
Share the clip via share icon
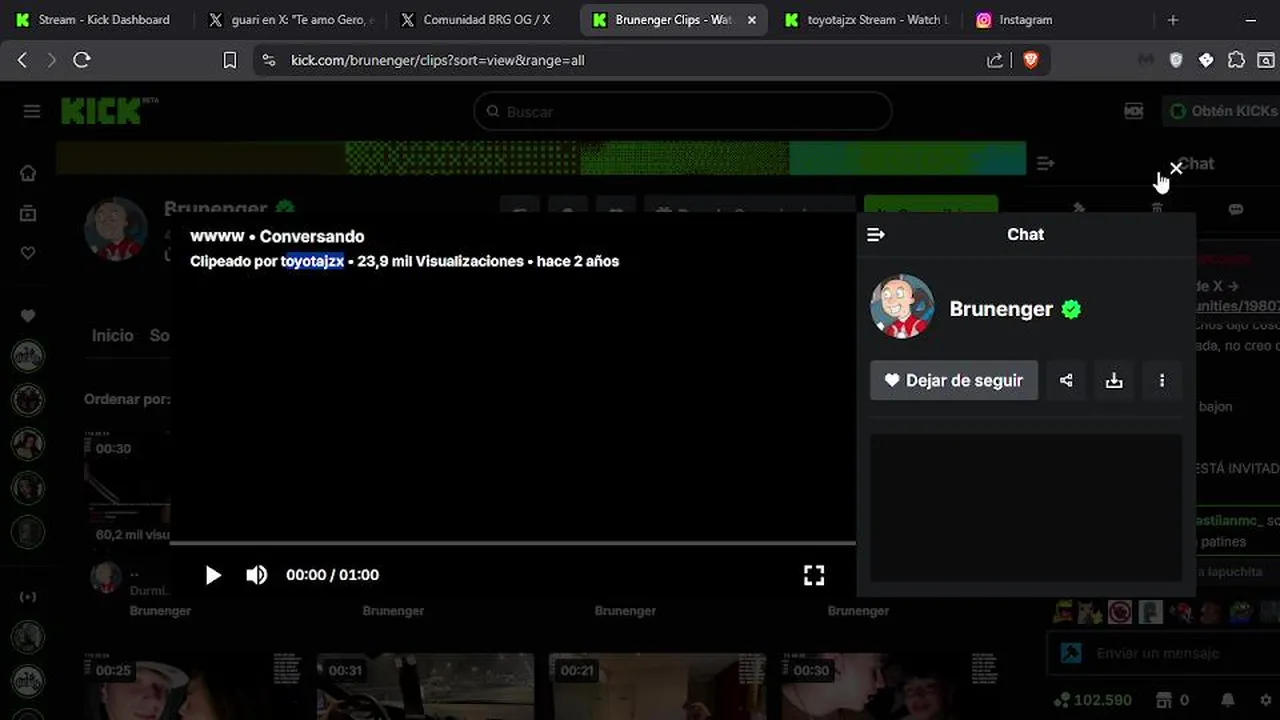(x=1066, y=380)
